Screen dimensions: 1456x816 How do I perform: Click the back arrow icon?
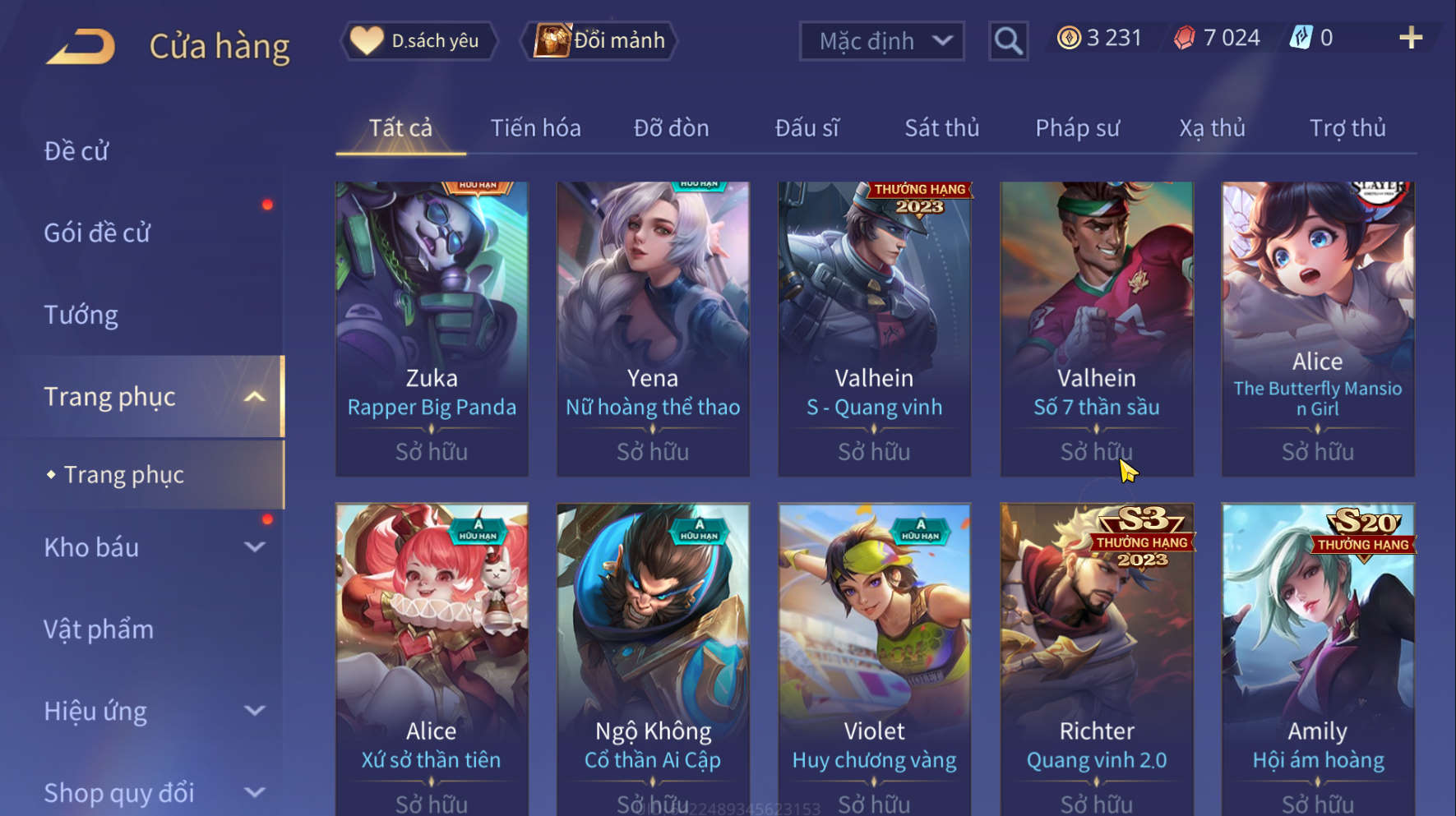pyautogui.click(x=81, y=46)
